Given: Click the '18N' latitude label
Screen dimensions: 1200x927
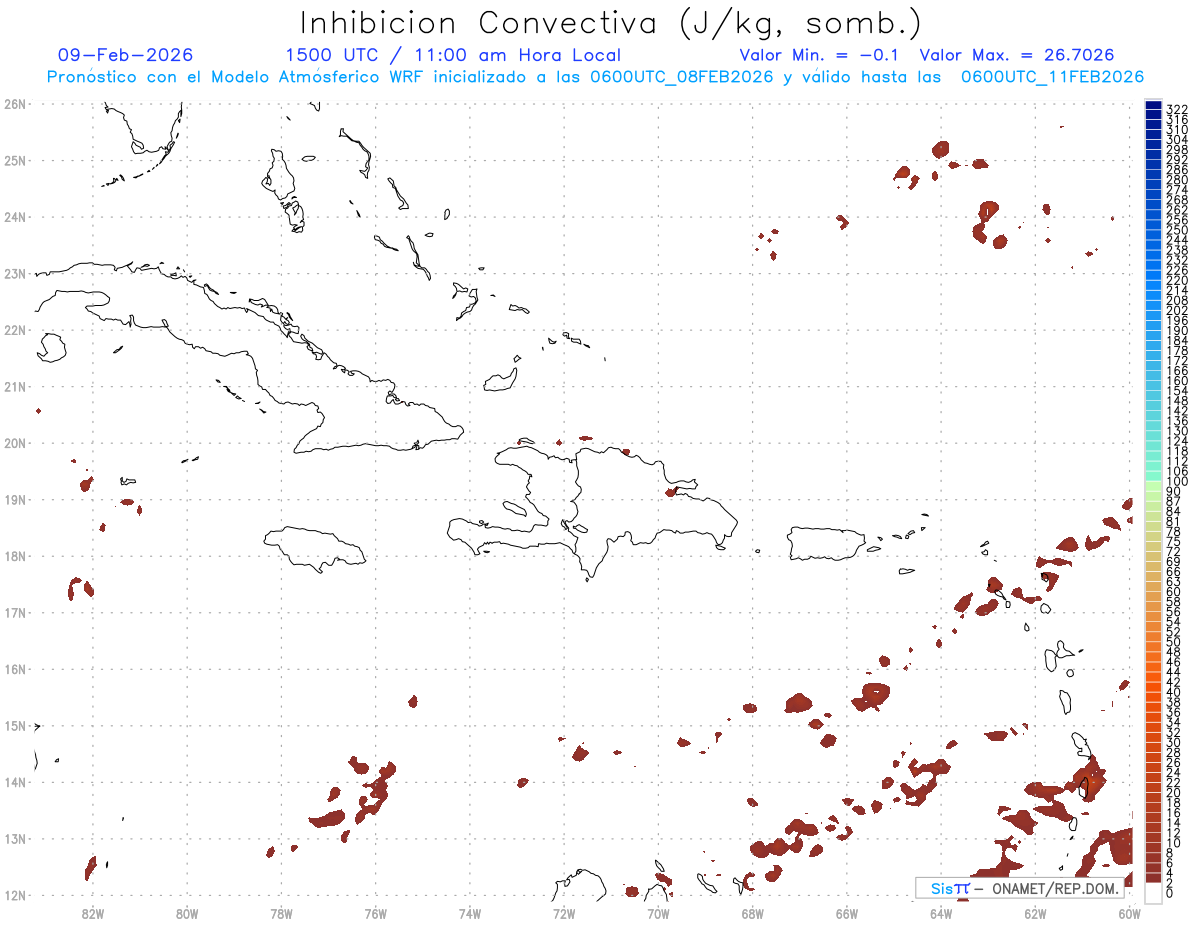Looking at the screenshot, I should (15, 556).
